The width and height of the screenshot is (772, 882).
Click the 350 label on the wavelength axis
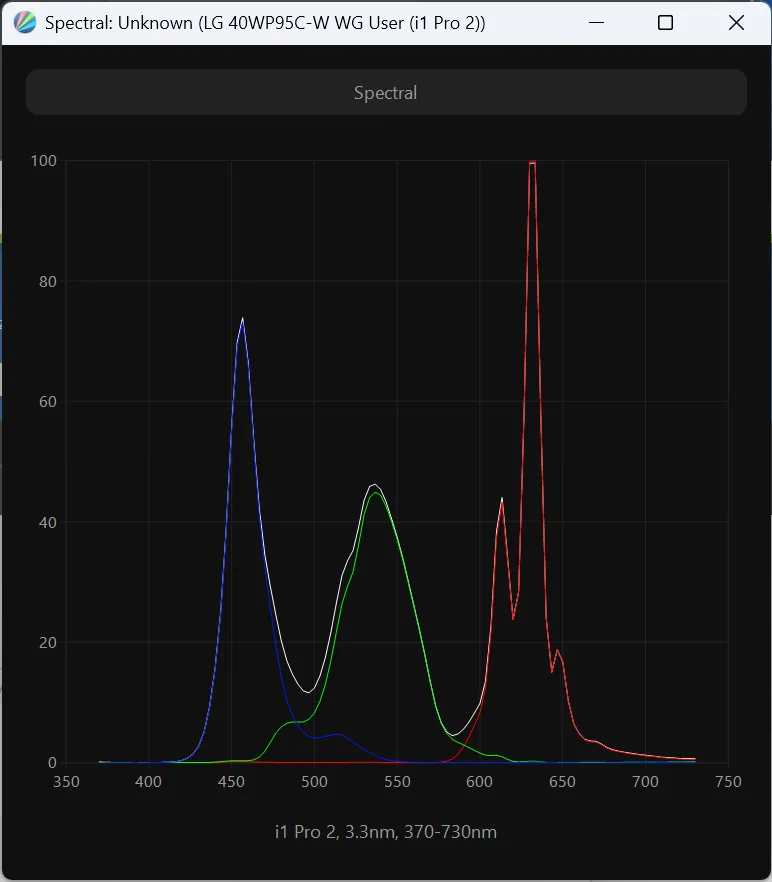(66, 782)
